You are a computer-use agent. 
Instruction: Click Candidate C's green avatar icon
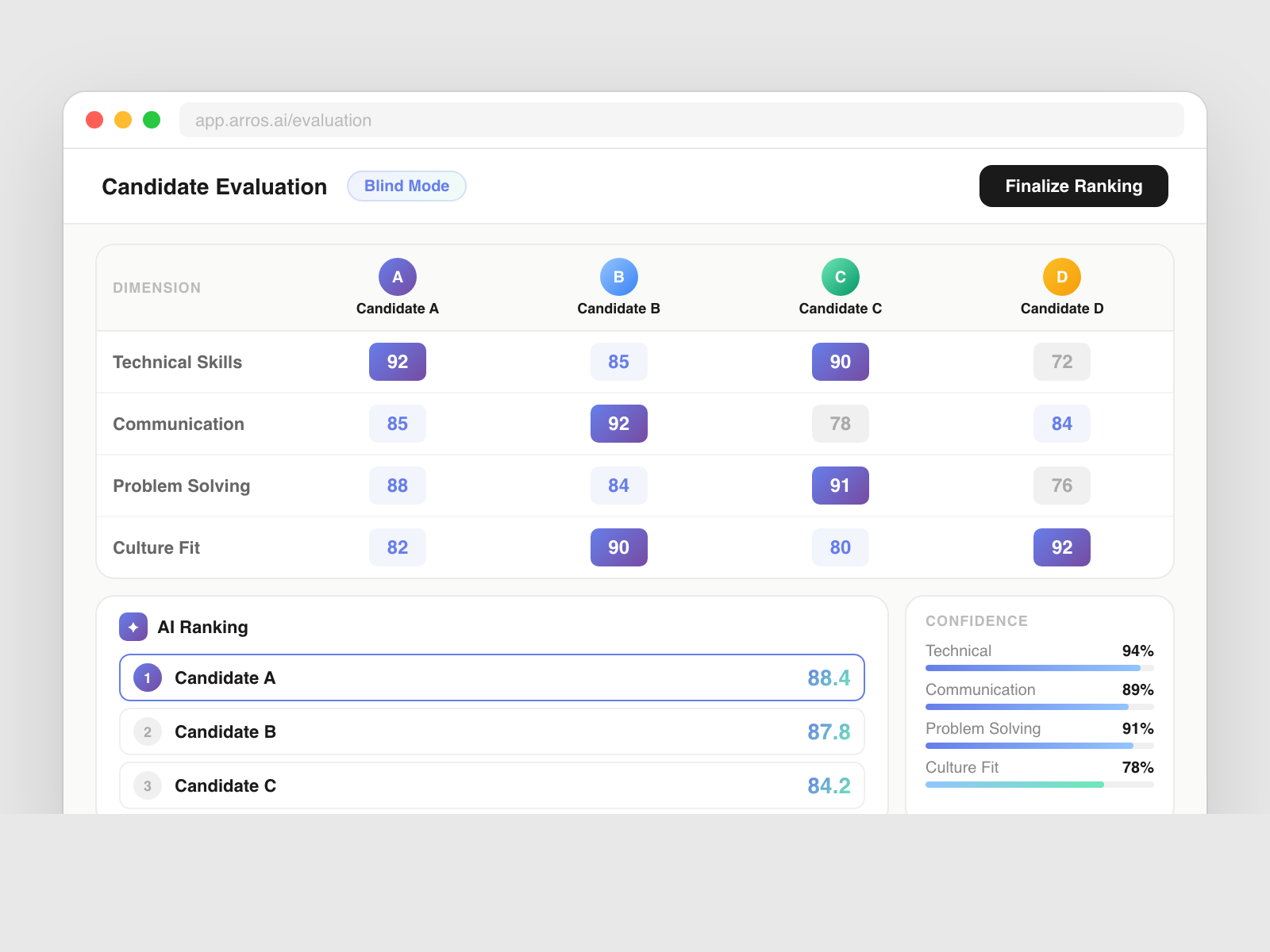[x=841, y=277]
